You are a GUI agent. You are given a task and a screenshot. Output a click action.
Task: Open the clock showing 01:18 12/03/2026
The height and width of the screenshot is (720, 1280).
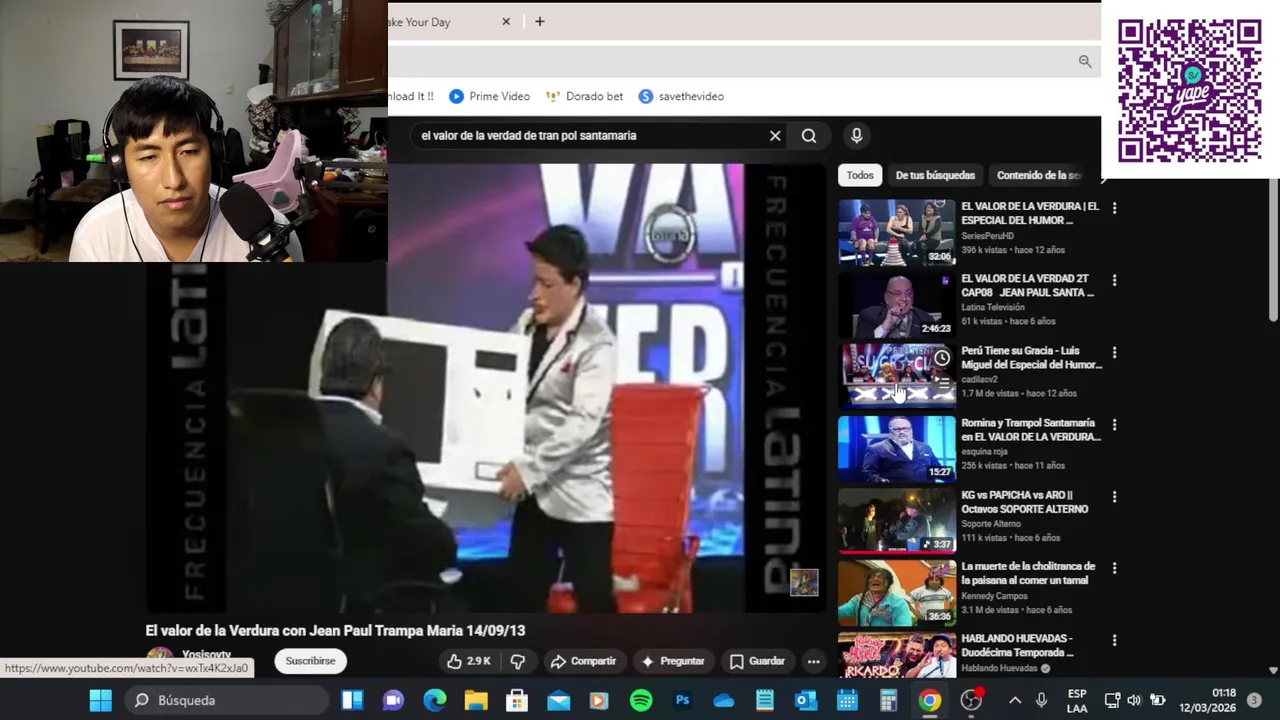pos(1208,700)
